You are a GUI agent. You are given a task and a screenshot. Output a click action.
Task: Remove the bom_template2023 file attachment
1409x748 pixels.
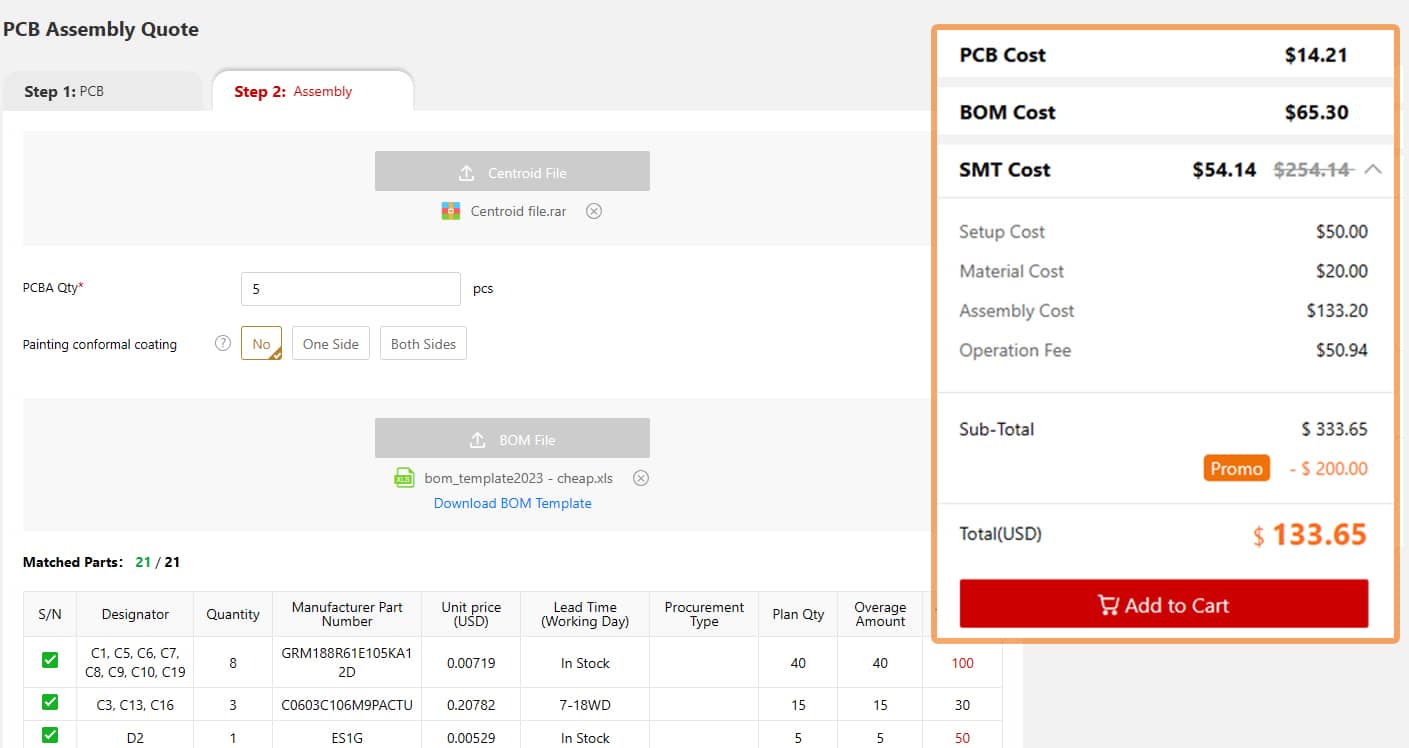coord(641,478)
